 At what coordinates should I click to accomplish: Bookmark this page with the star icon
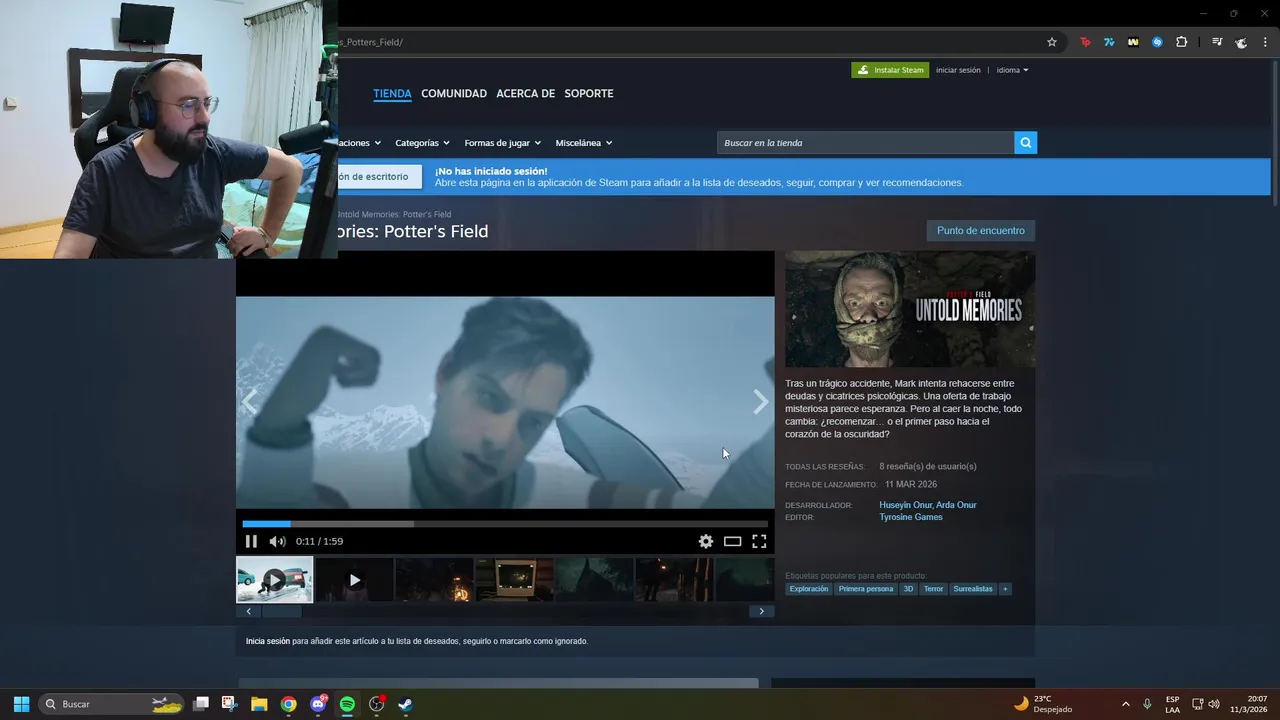[1052, 42]
